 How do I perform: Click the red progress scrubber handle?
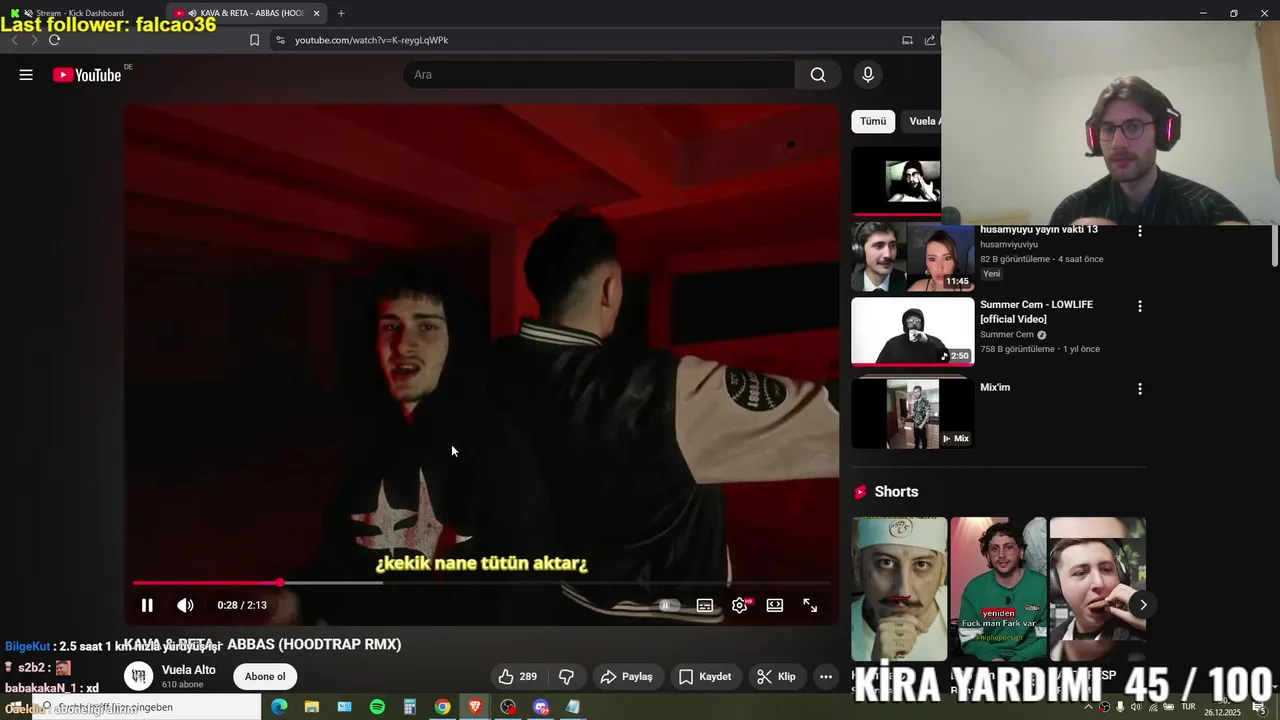tap(280, 583)
